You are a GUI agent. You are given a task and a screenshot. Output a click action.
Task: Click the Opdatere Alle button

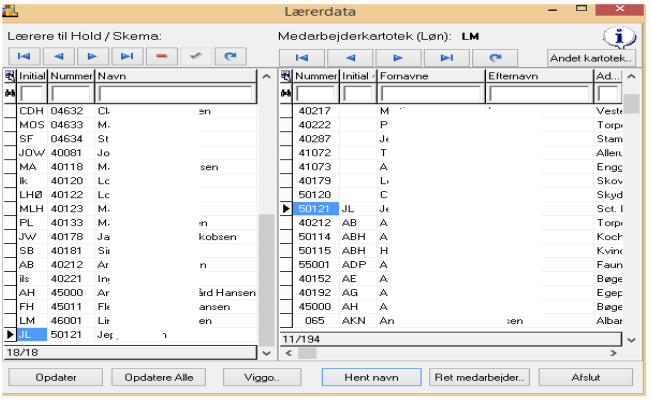pos(159,377)
